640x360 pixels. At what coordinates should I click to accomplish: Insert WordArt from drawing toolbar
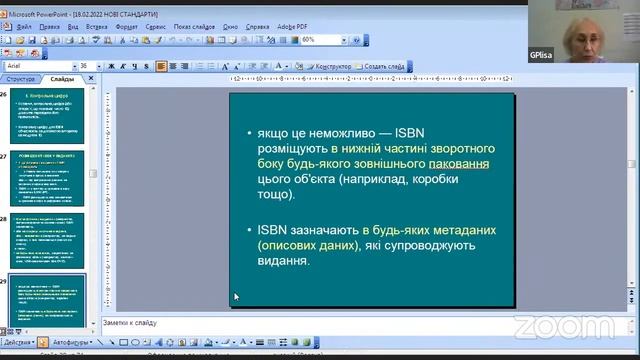(158, 342)
